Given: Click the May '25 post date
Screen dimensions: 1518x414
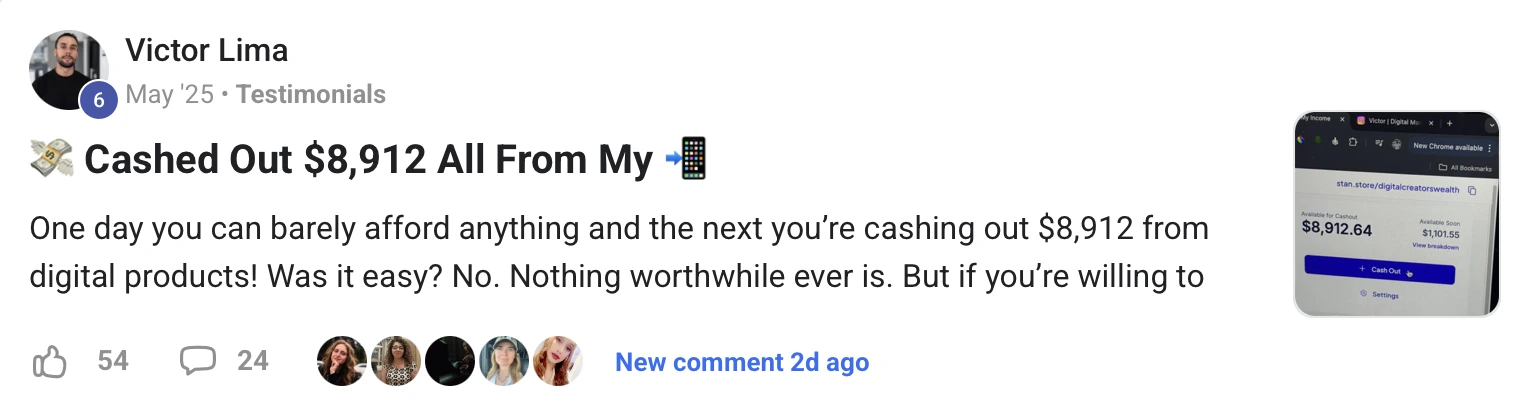Looking at the screenshot, I should tap(170, 95).
